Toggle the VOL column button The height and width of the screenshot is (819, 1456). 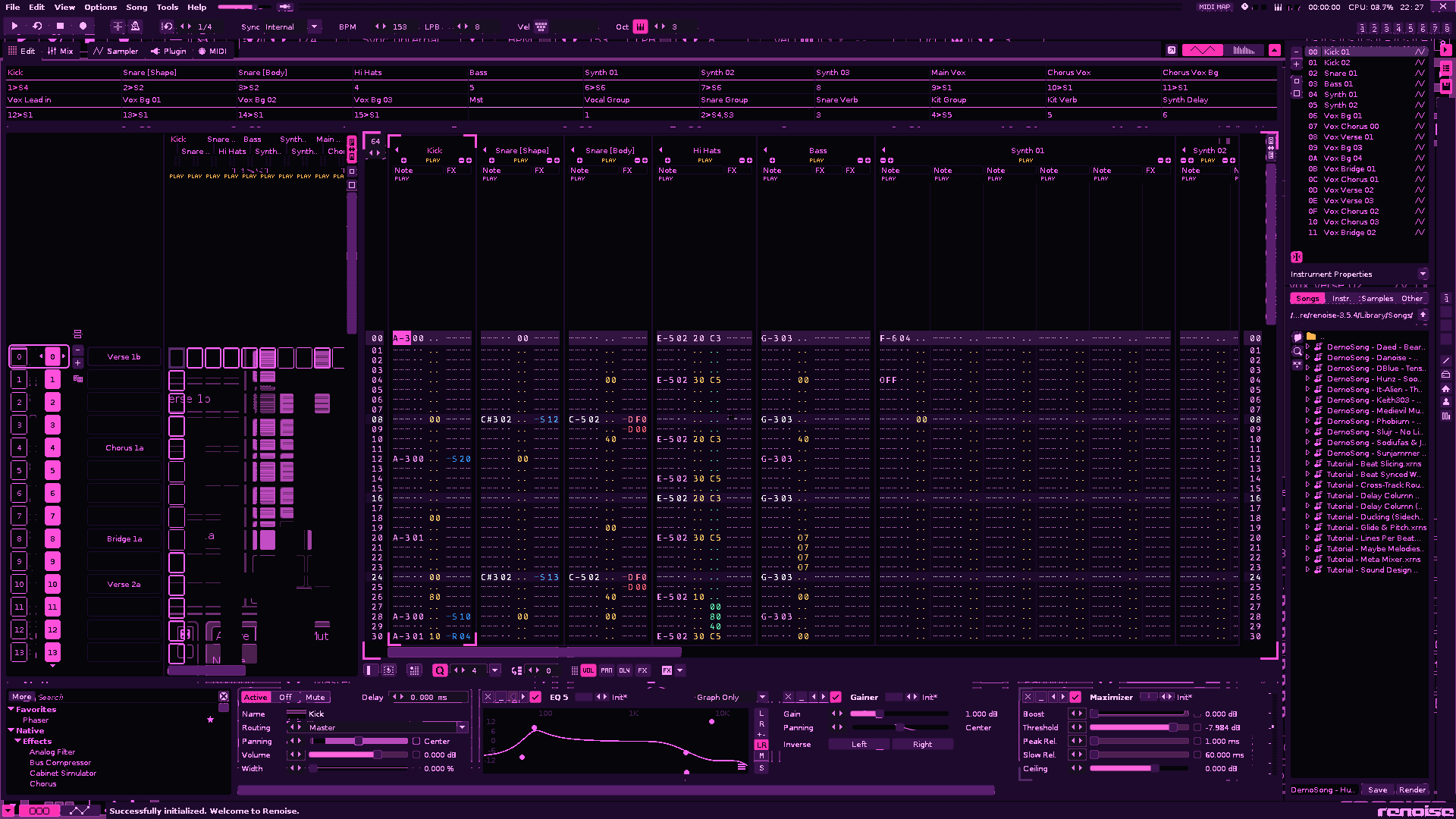pyautogui.click(x=588, y=670)
